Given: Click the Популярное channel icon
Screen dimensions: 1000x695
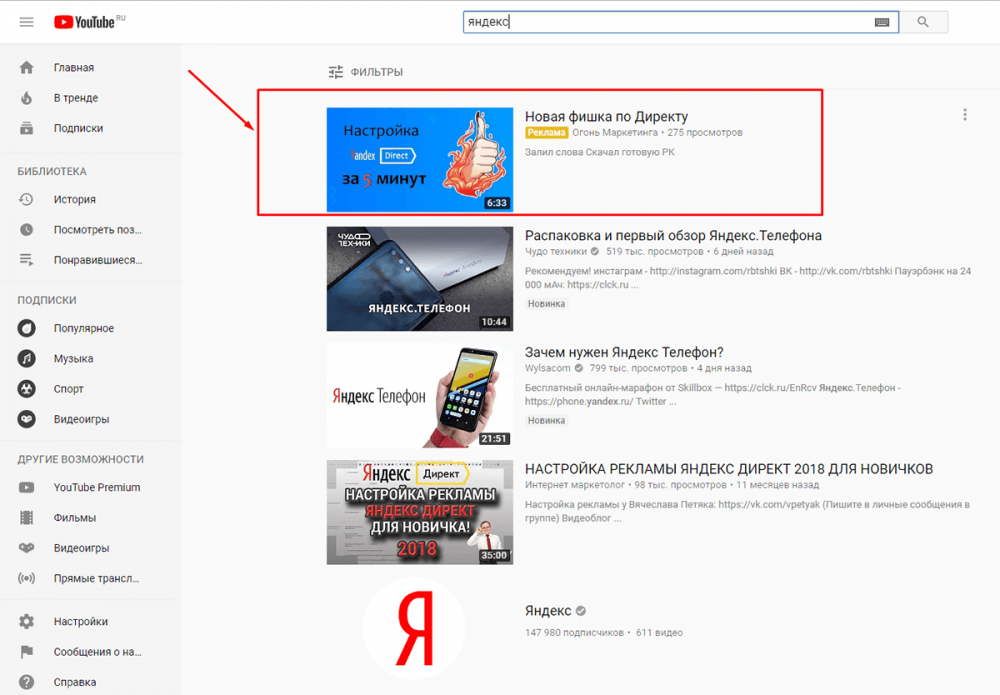Looking at the screenshot, I should (26, 328).
